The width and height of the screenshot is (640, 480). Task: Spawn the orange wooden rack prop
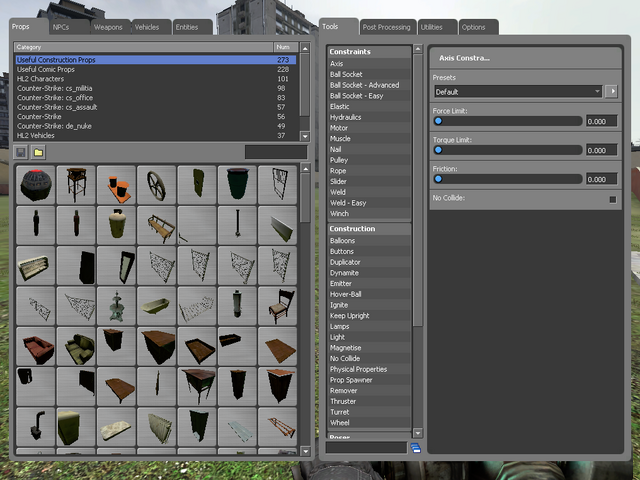(x=278, y=427)
